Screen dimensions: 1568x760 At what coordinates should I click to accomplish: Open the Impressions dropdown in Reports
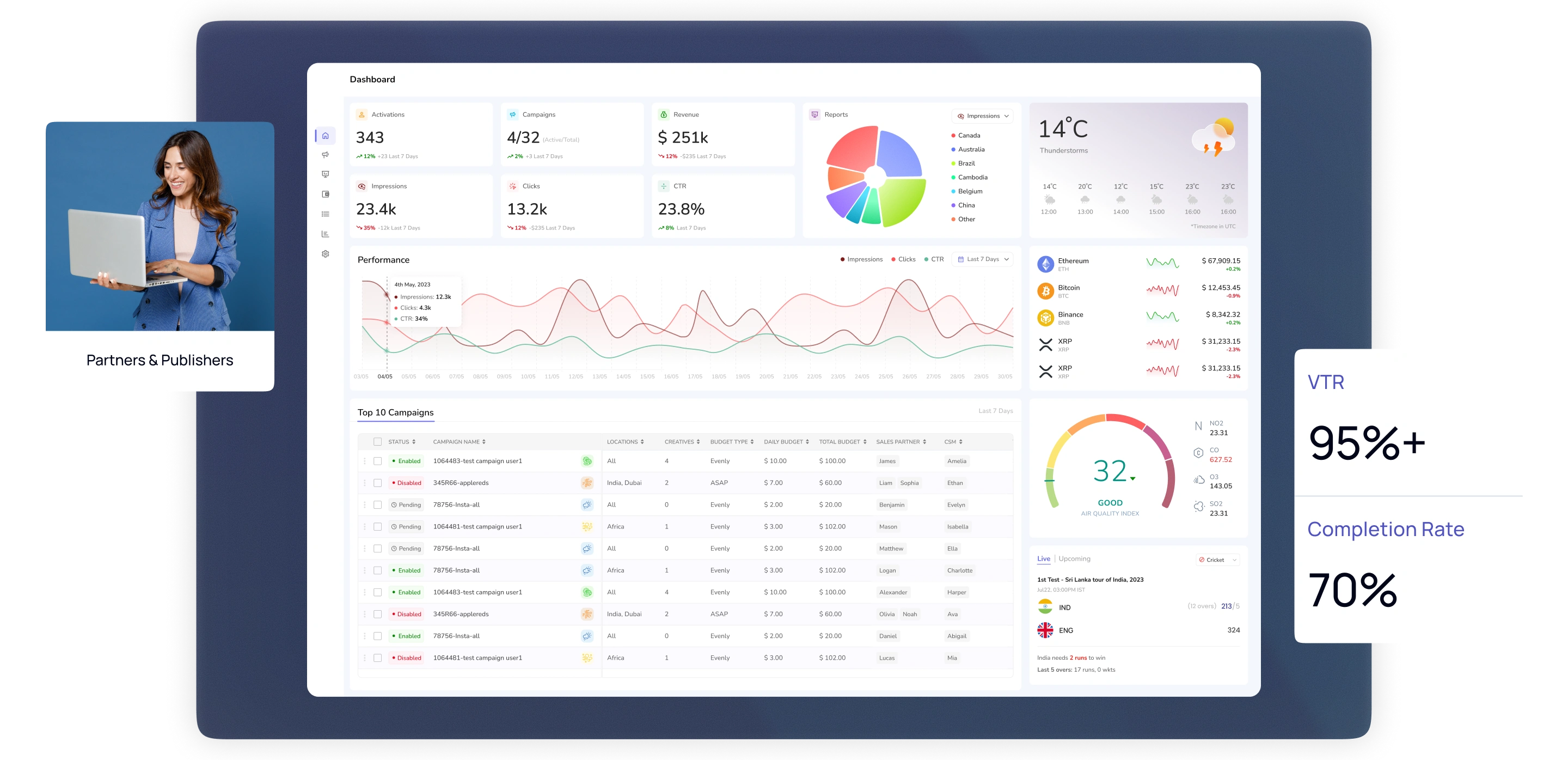(982, 116)
